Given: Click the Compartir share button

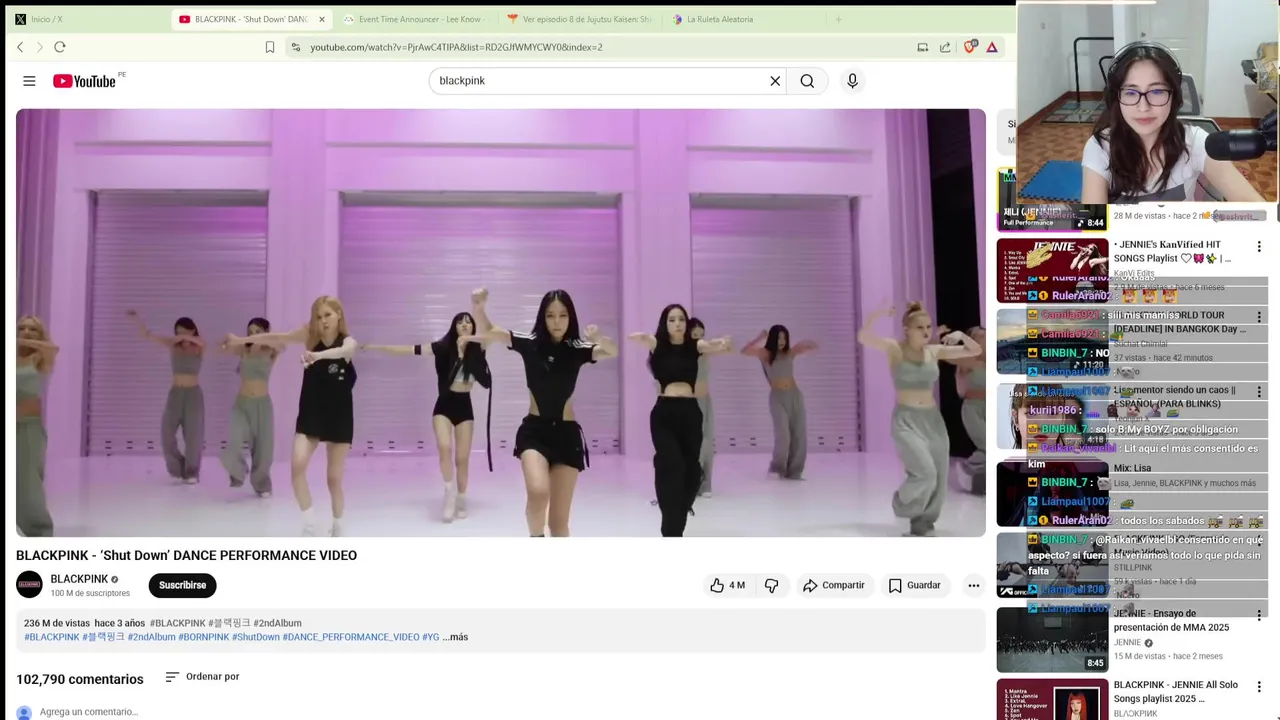Looking at the screenshot, I should click(833, 585).
